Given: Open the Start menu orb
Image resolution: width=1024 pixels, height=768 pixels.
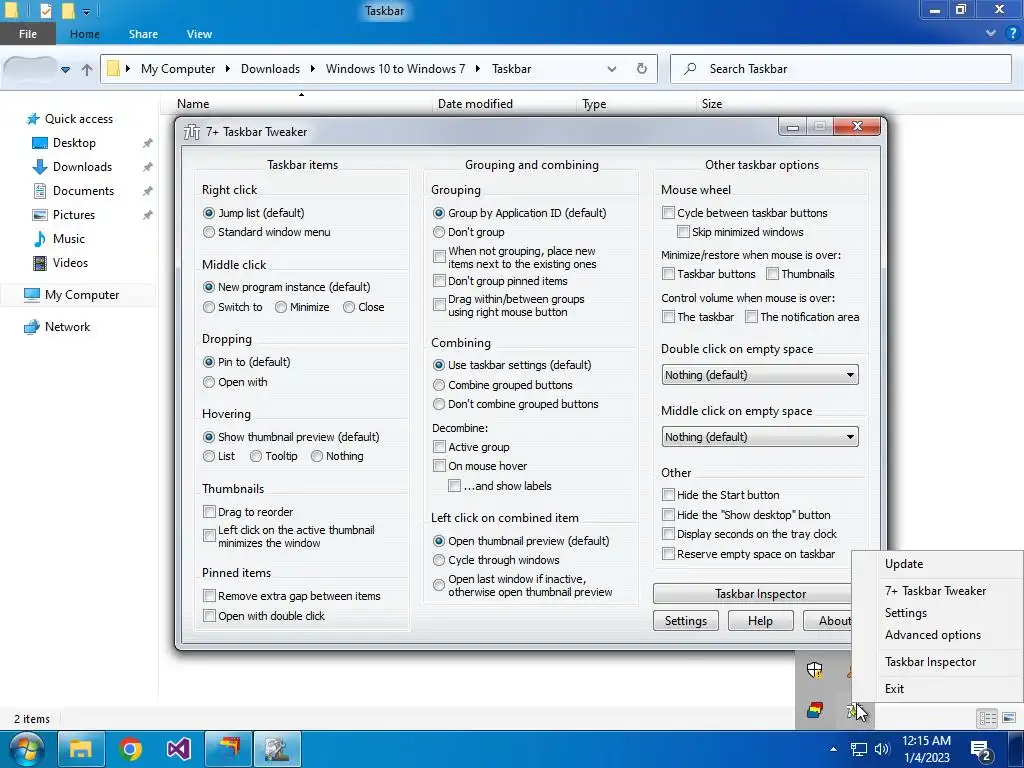Looking at the screenshot, I should point(25,749).
